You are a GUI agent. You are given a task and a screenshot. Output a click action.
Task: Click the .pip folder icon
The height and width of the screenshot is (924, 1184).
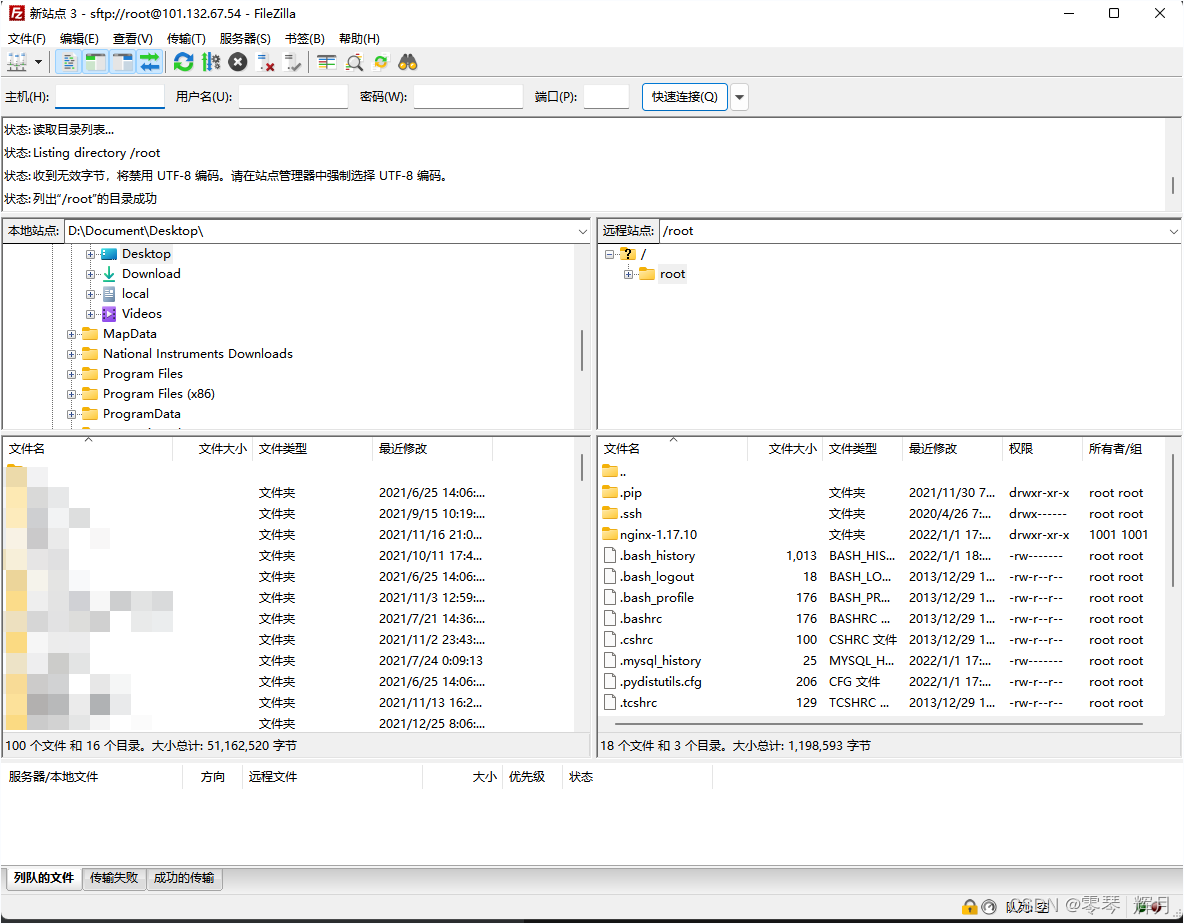click(x=610, y=492)
